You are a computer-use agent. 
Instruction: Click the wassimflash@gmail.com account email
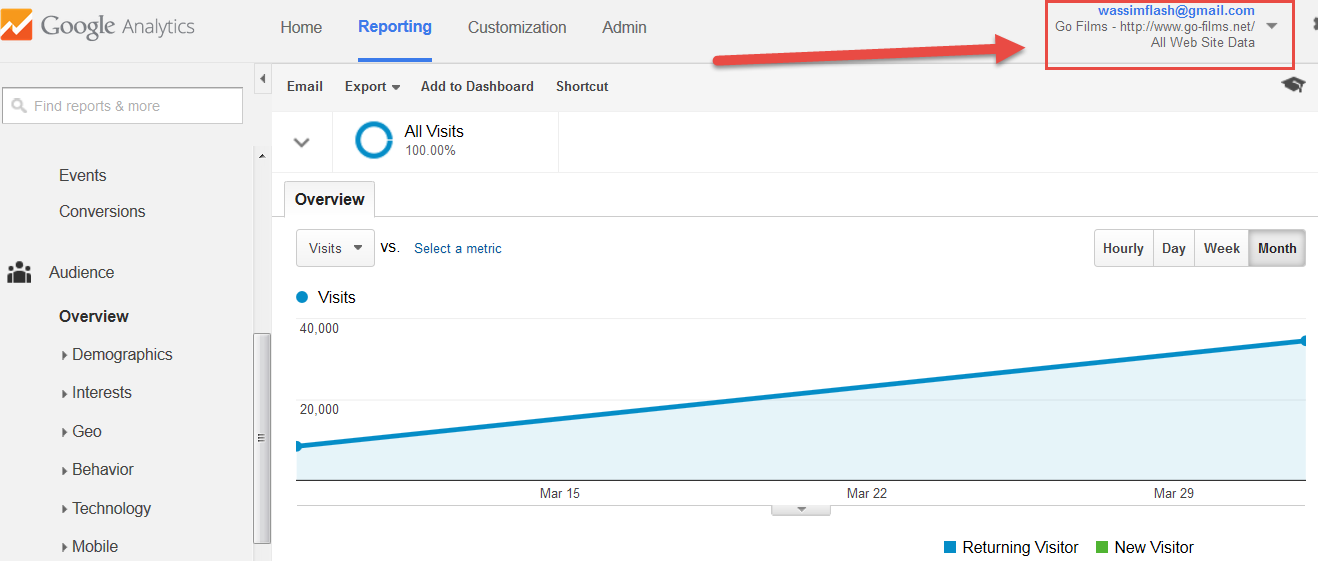pos(1176,11)
